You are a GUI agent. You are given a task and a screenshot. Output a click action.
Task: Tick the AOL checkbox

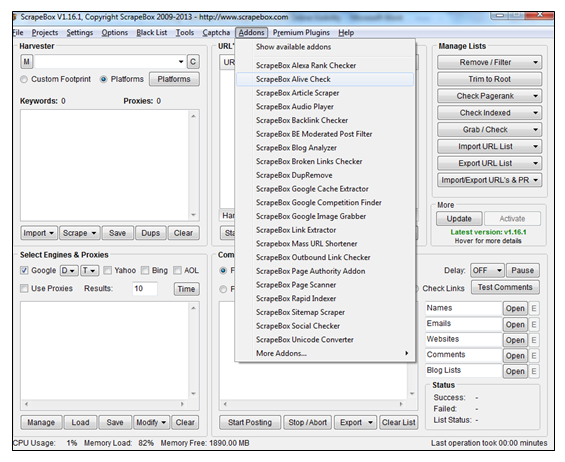[177, 270]
